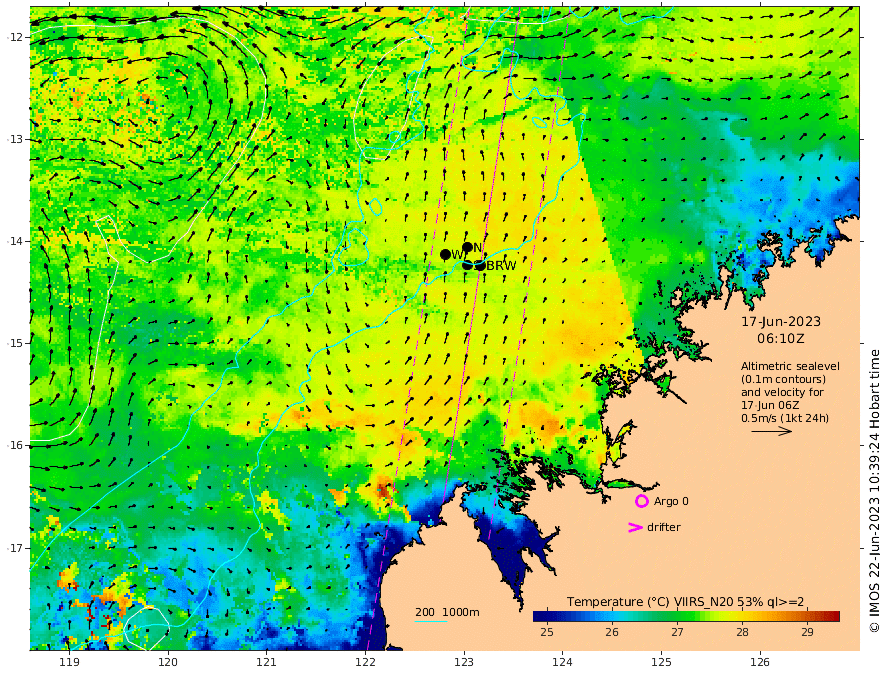Click the BRW station label
880x680 pixels.
pos(501,266)
